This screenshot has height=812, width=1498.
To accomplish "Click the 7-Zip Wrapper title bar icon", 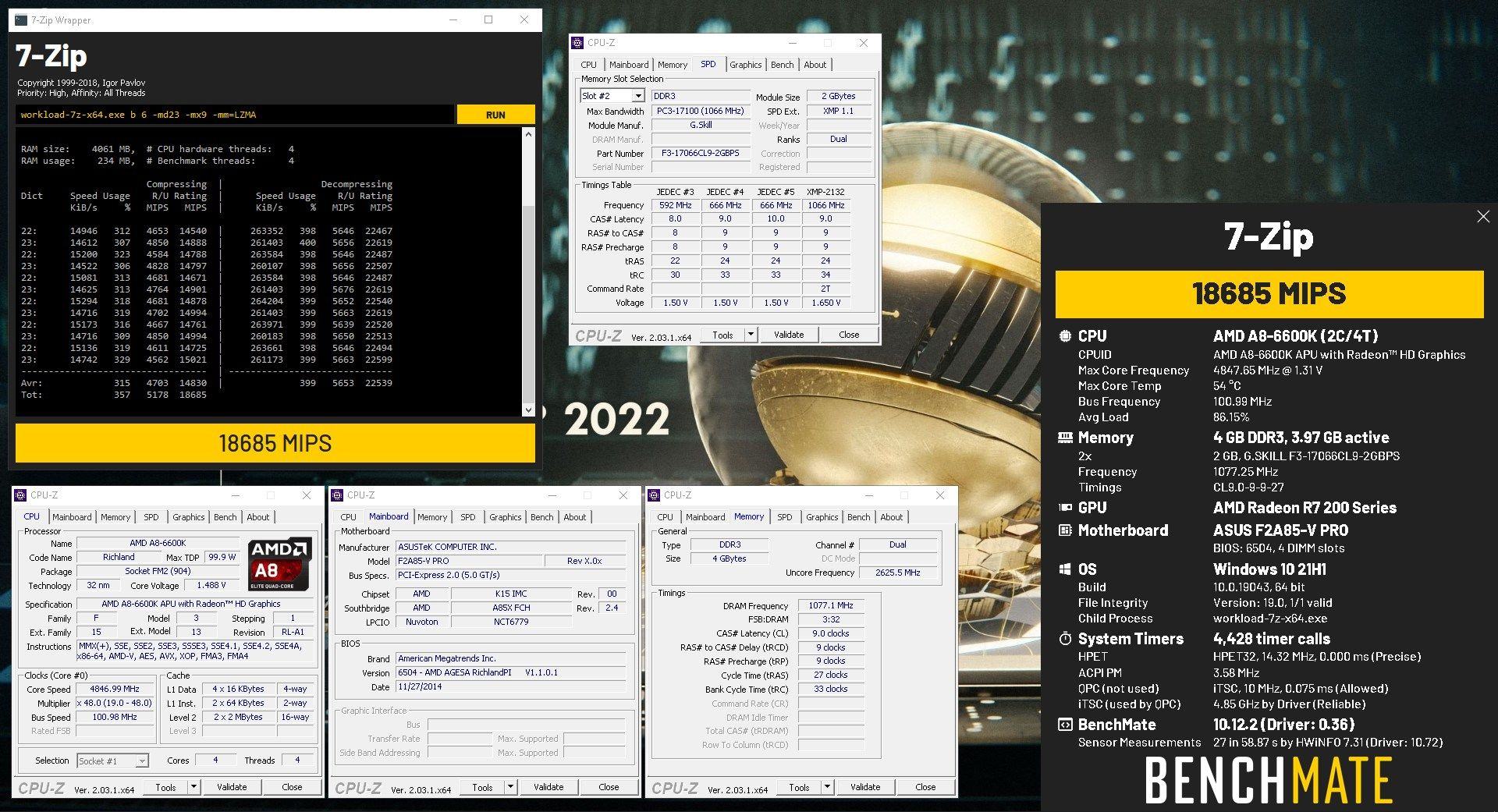I will tap(21, 20).
